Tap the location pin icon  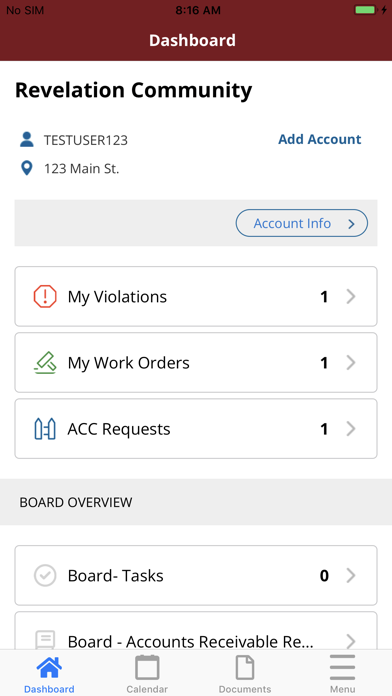27,168
